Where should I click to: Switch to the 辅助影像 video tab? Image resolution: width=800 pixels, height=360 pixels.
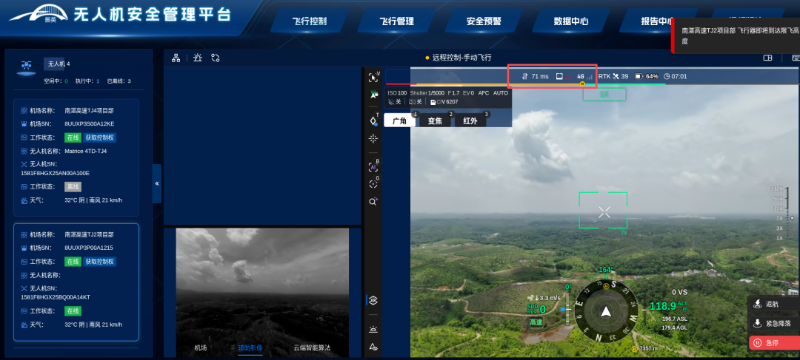click(250, 348)
